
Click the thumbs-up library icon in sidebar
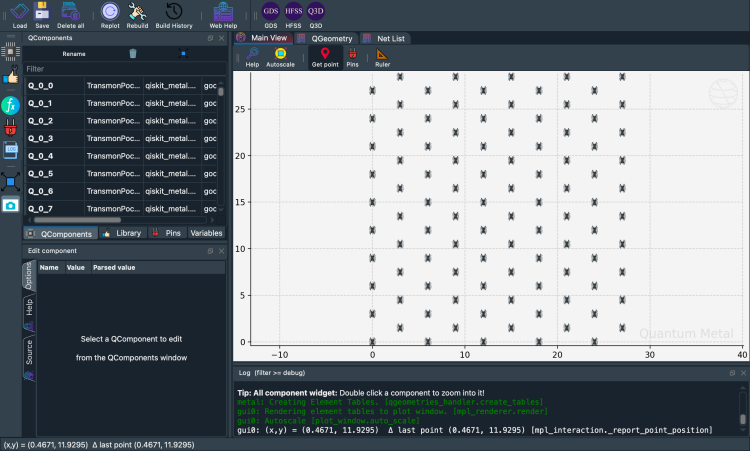point(11,75)
